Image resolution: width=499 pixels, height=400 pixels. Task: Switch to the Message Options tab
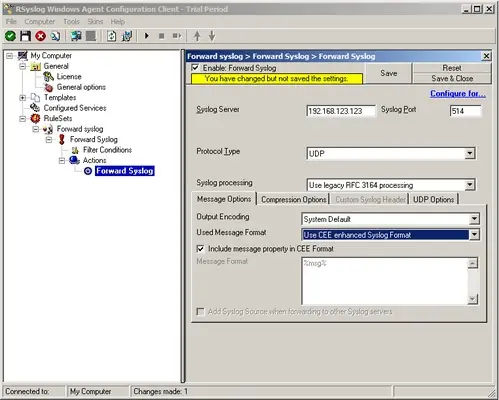(x=224, y=199)
